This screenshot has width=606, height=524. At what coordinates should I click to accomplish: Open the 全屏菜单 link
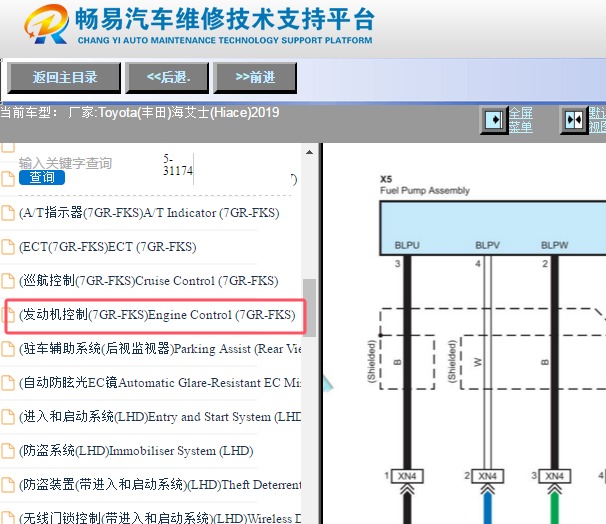pos(521,120)
